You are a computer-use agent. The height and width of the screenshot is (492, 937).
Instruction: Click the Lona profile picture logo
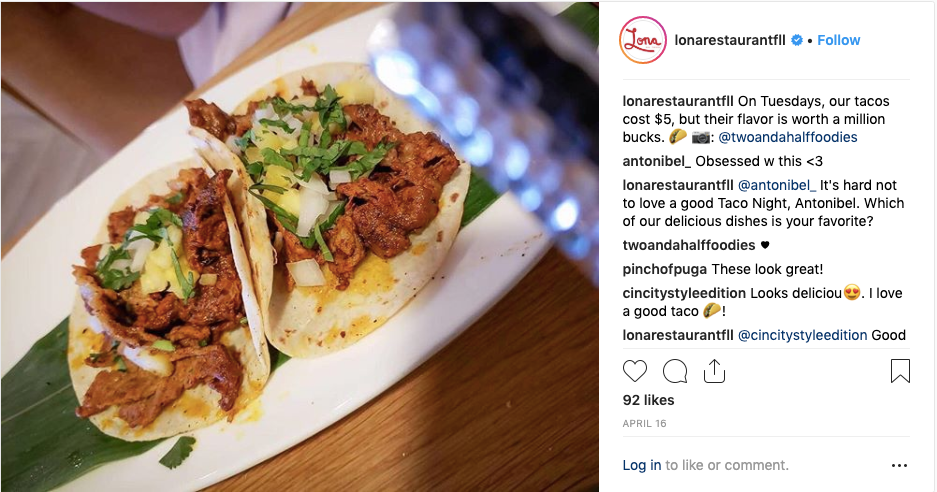[643, 40]
